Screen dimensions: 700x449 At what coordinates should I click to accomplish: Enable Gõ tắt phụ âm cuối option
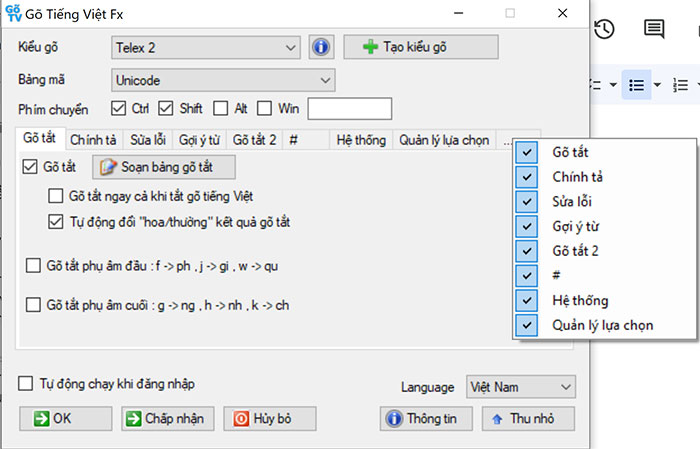[33, 305]
